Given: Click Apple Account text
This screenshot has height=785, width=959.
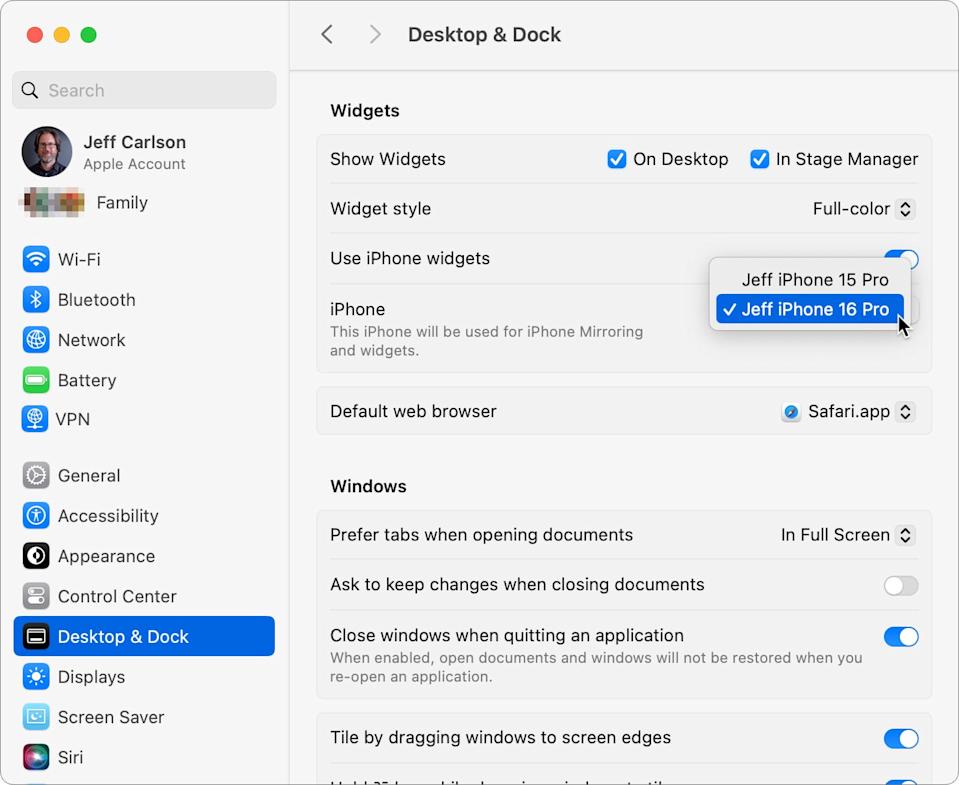Looking at the screenshot, I should (x=135, y=164).
